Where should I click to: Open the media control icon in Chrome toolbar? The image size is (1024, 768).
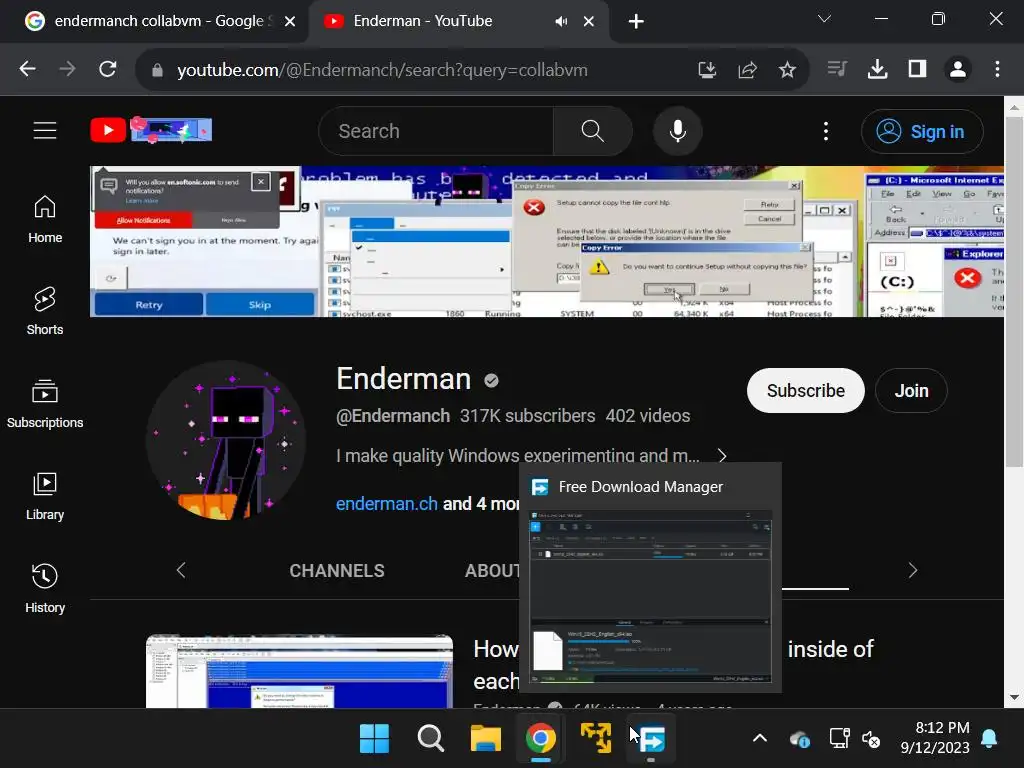point(837,69)
